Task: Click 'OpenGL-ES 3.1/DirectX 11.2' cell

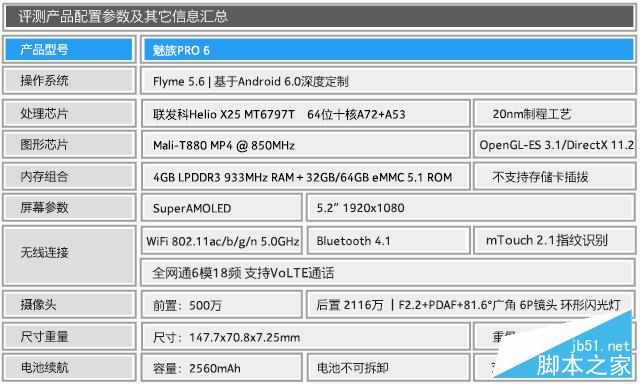Action: click(555, 144)
